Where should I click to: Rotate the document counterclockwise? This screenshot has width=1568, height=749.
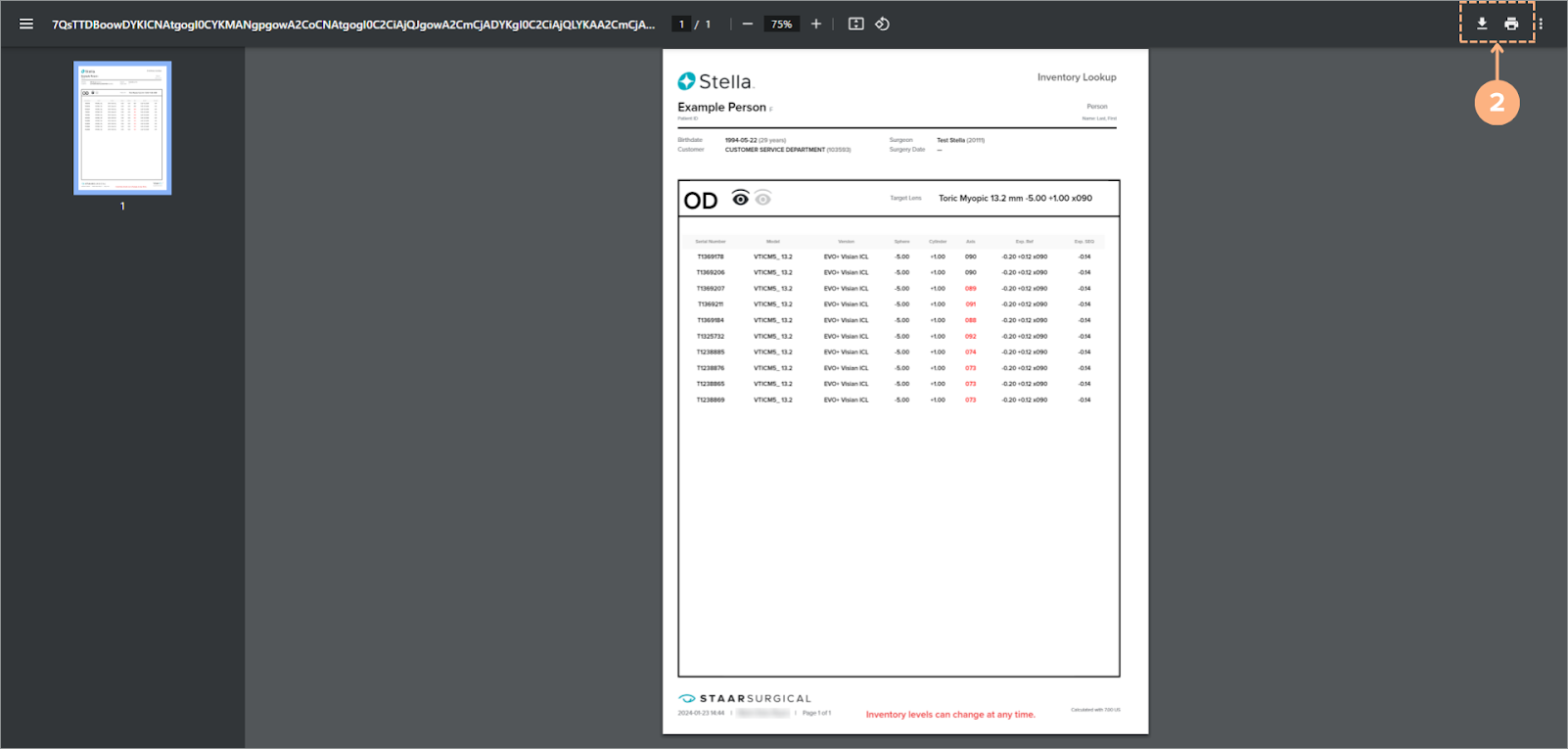click(x=882, y=23)
